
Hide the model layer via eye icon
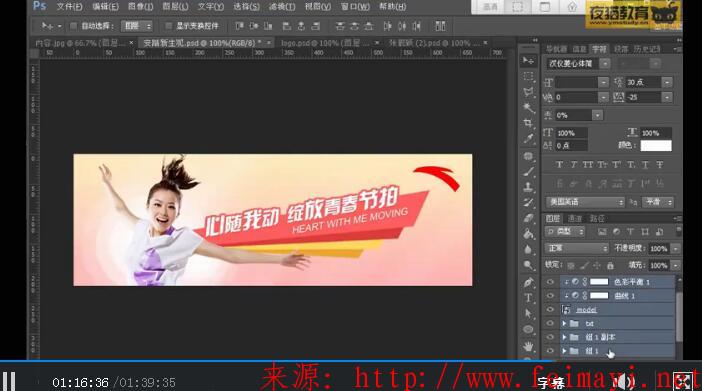pyautogui.click(x=550, y=309)
